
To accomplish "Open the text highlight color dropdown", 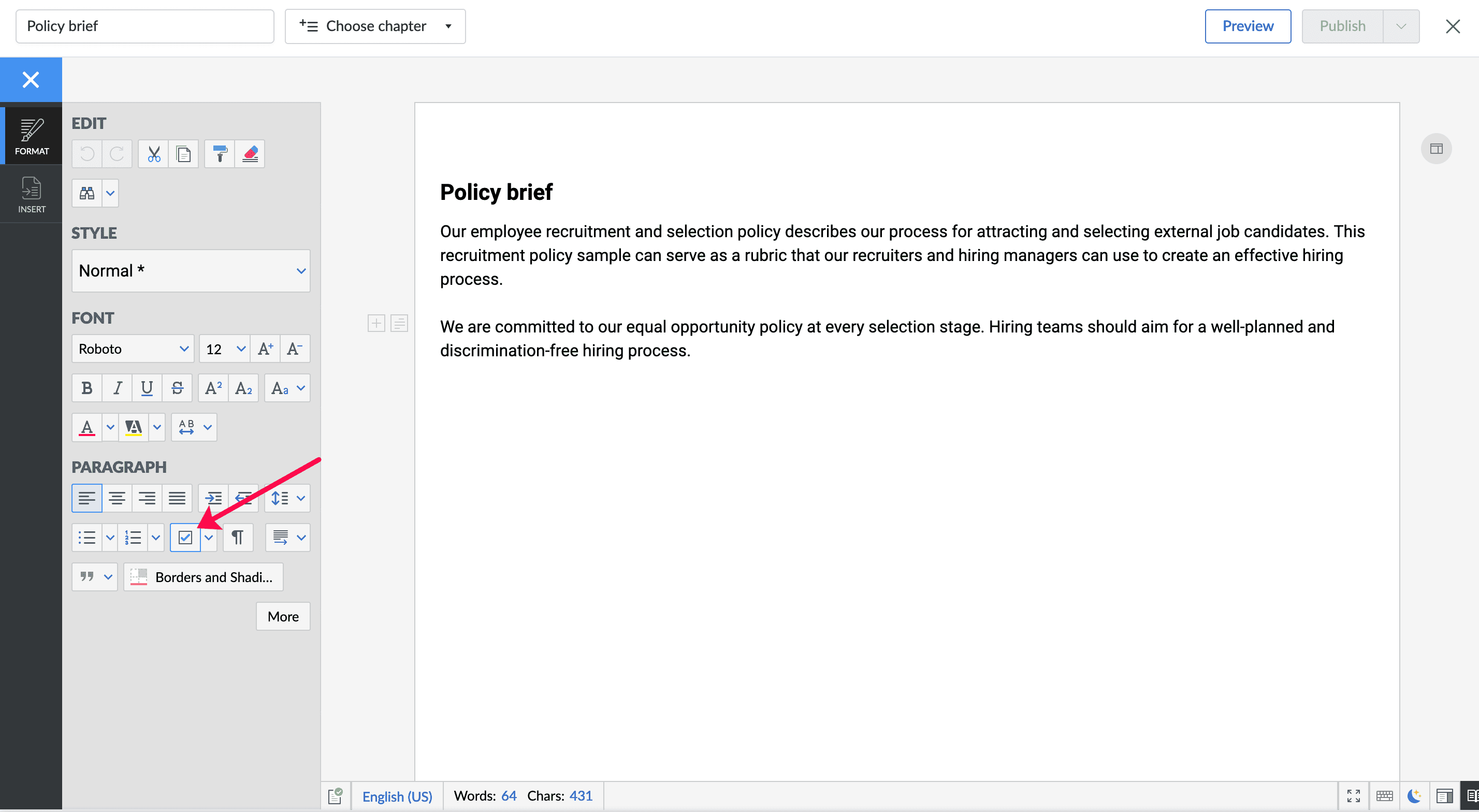I will click(x=157, y=427).
